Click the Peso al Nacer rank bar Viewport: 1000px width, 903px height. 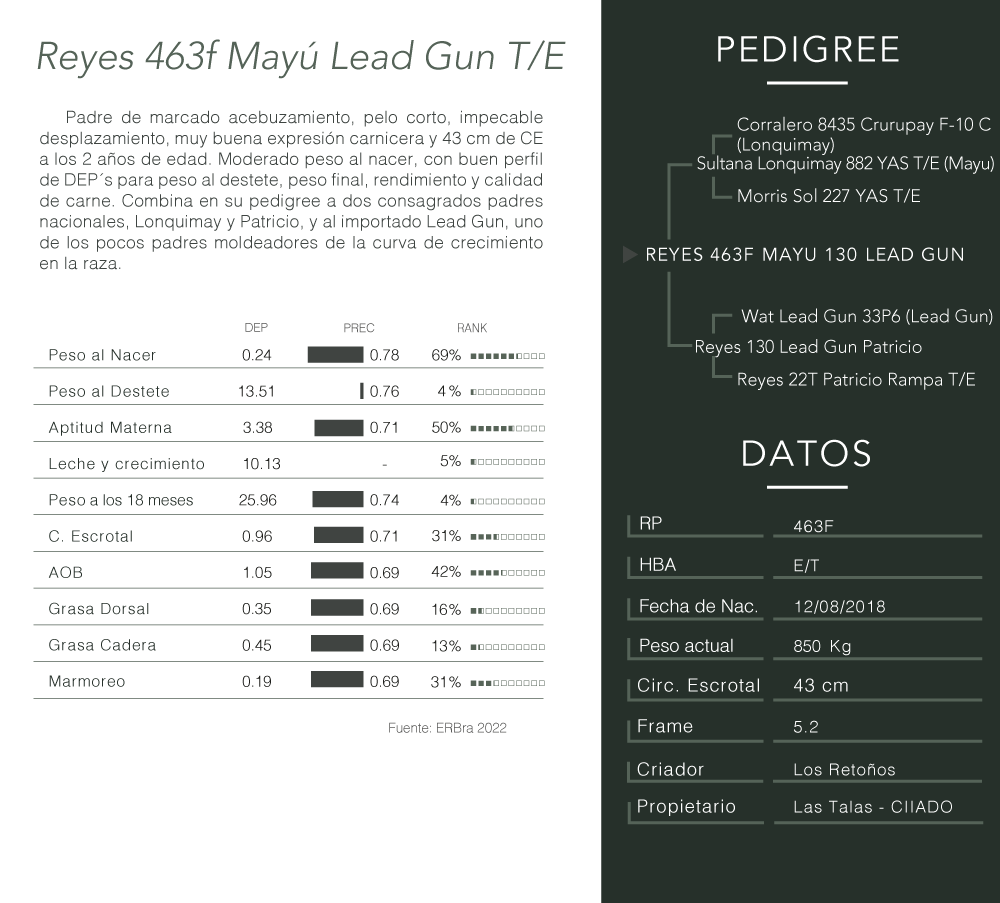508,356
